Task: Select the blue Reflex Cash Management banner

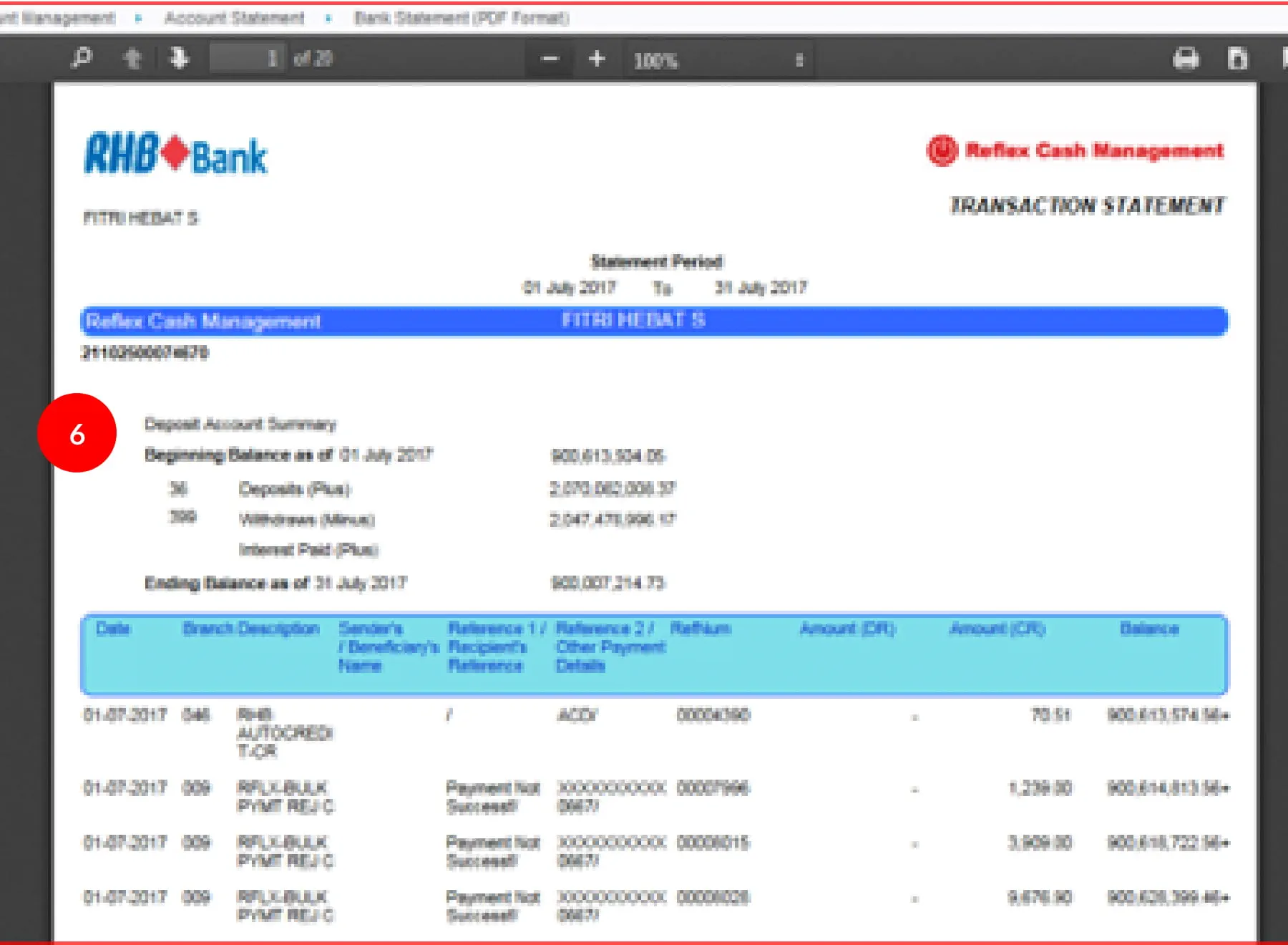Action: click(x=654, y=321)
